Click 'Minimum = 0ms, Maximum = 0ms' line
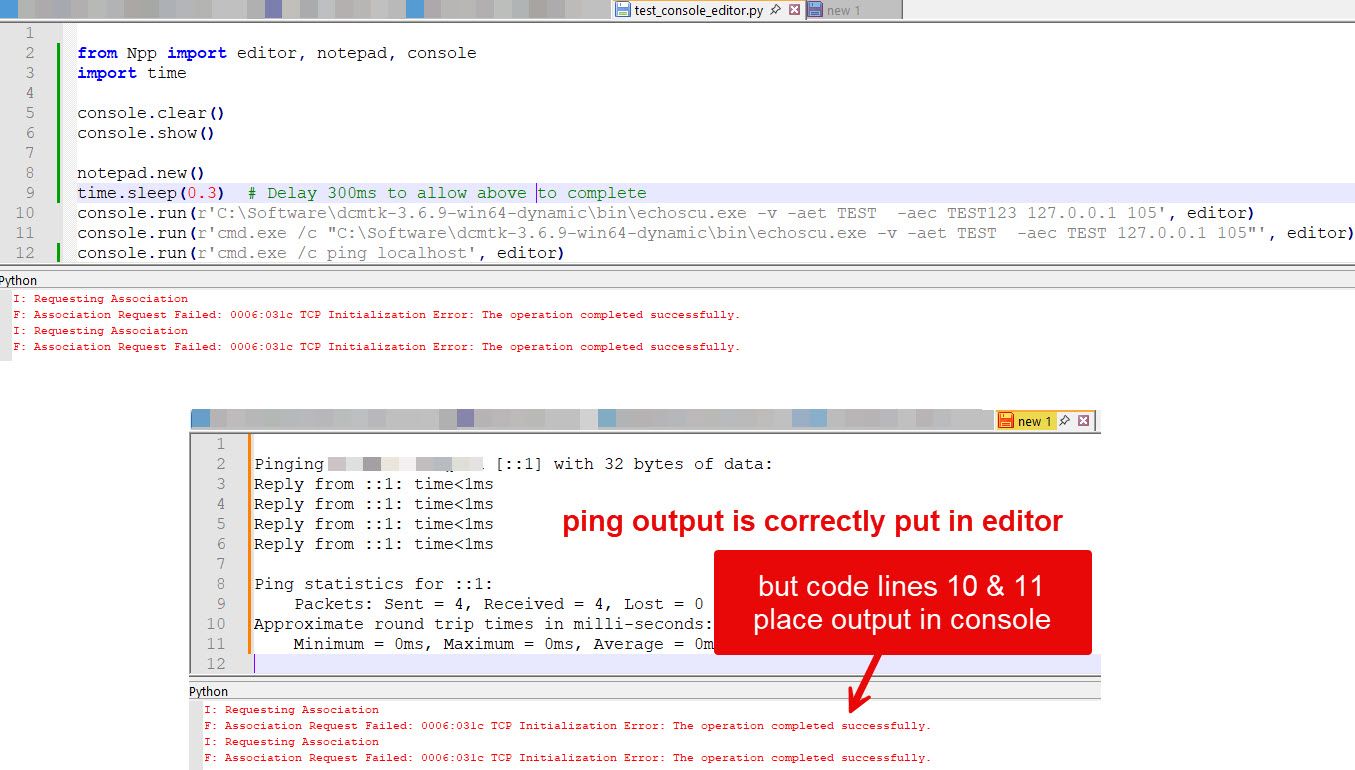Viewport: 1355px width, 770px height. (504, 644)
